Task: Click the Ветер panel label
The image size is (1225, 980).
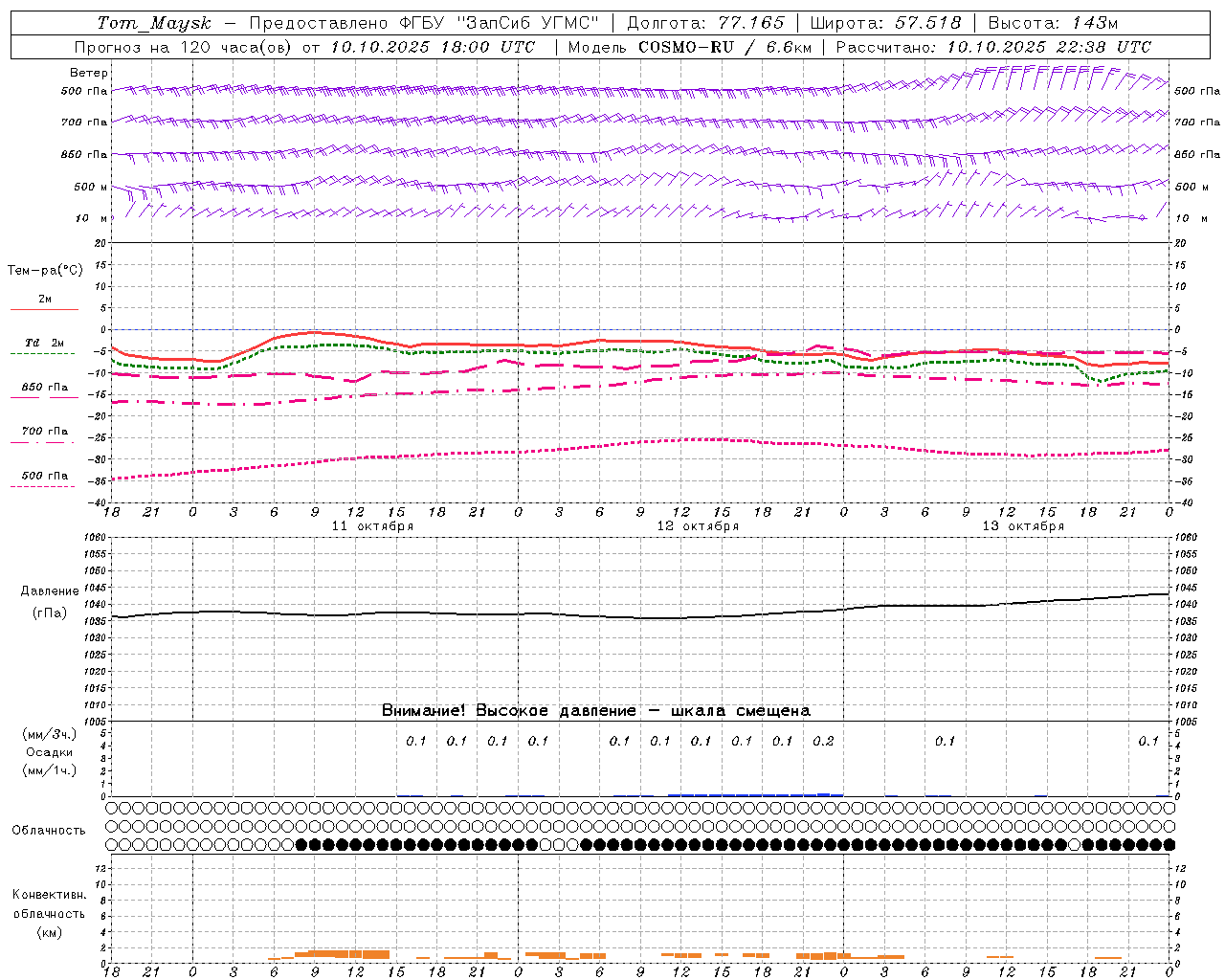Action: [x=89, y=73]
